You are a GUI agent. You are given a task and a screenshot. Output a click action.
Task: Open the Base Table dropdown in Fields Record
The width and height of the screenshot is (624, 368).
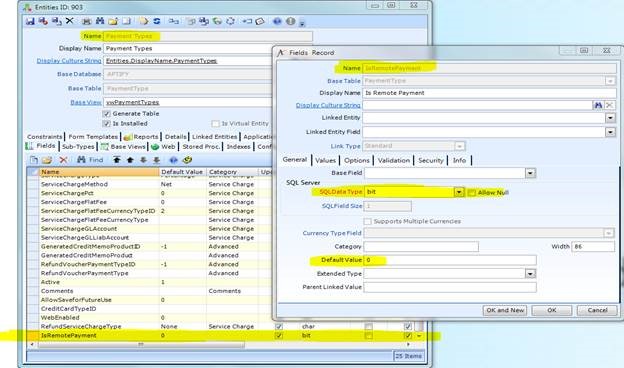tap(610, 81)
